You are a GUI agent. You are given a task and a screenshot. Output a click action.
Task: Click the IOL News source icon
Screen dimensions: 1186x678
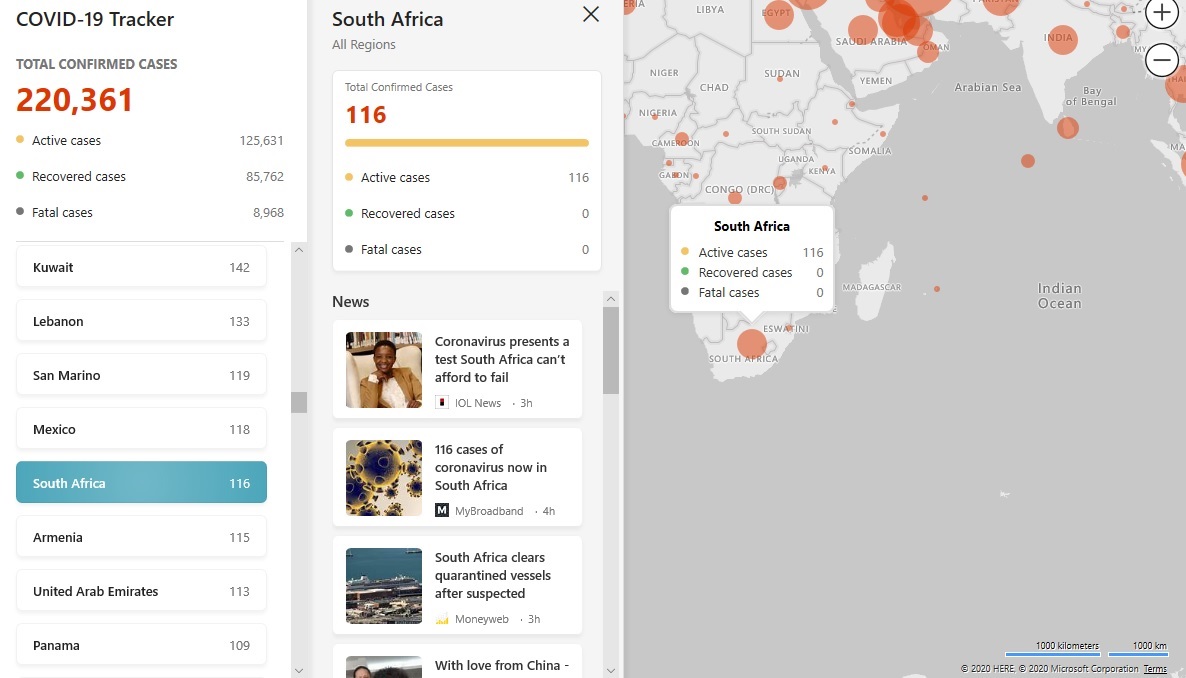click(x=442, y=403)
